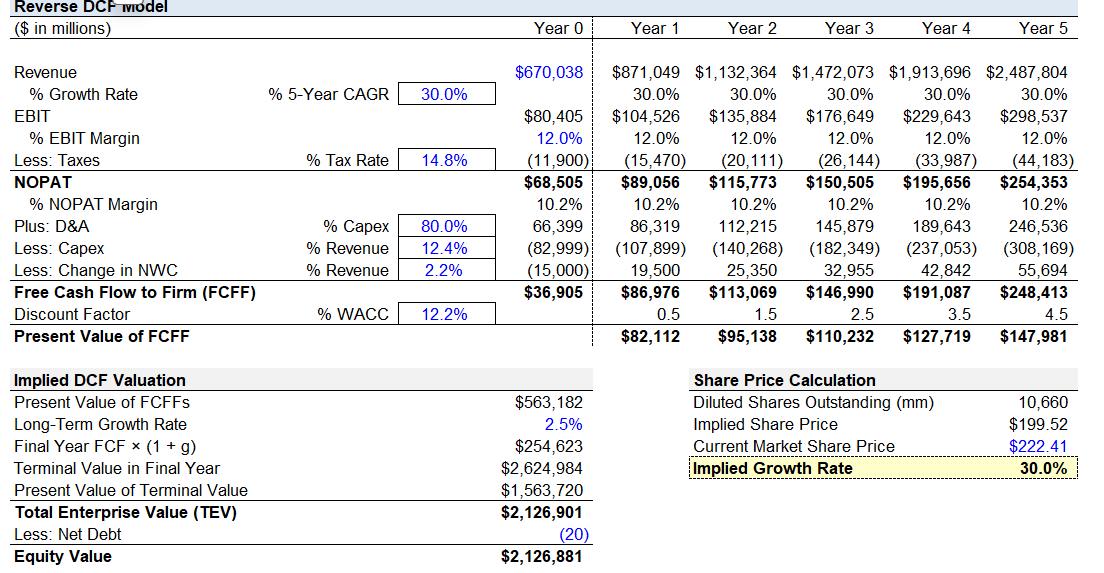Select the Equity Value $2,126,881 cell
The width and height of the screenshot is (1104, 573).
tap(542, 556)
